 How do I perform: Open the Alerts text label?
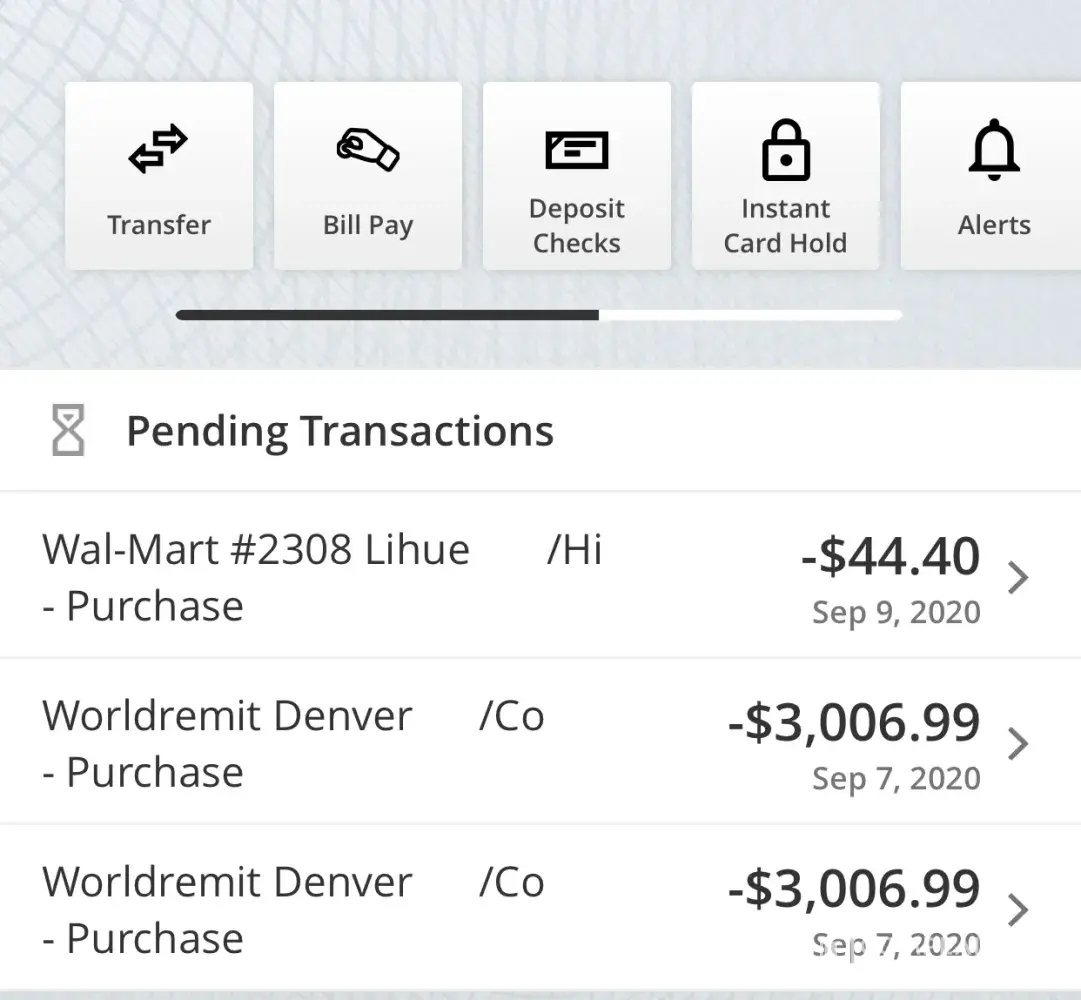[994, 225]
